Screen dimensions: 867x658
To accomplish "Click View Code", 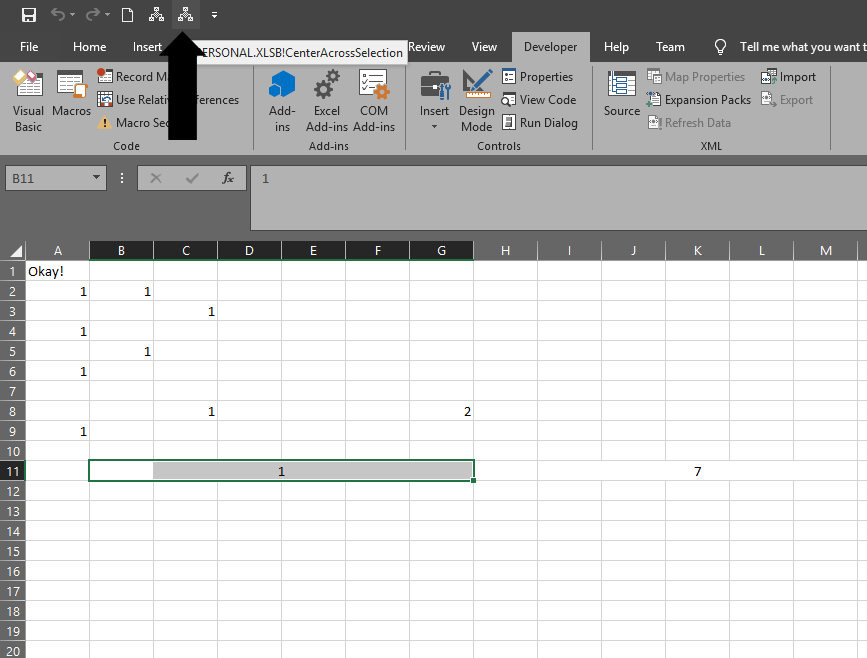I will click(539, 100).
